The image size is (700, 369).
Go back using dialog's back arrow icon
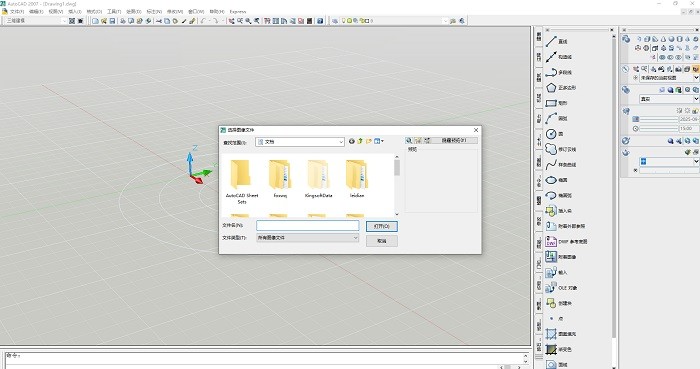click(352, 141)
